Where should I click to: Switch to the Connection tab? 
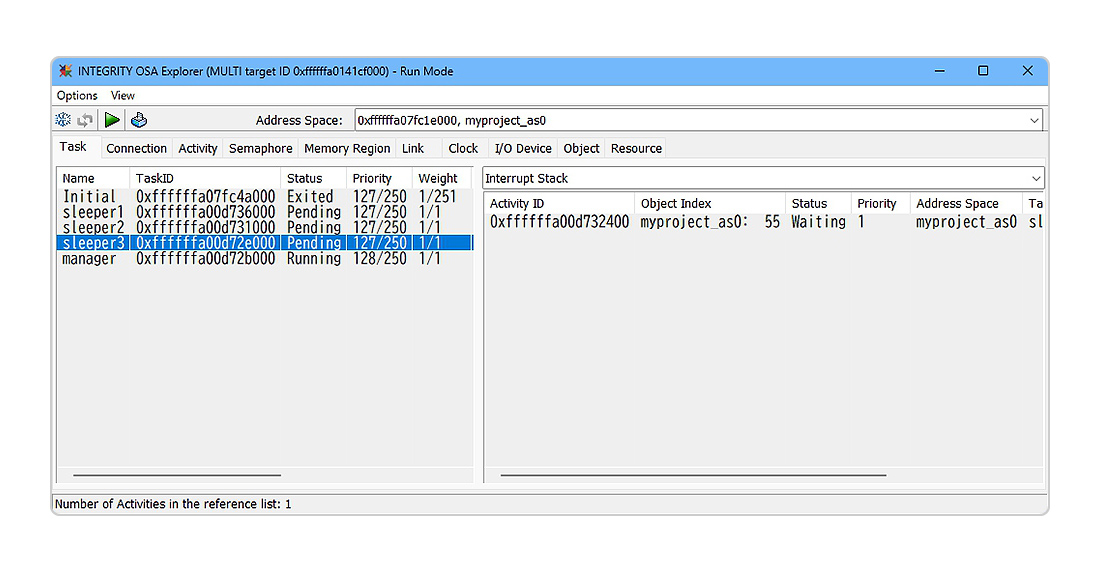pyautogui.click(x=136, y=149)
